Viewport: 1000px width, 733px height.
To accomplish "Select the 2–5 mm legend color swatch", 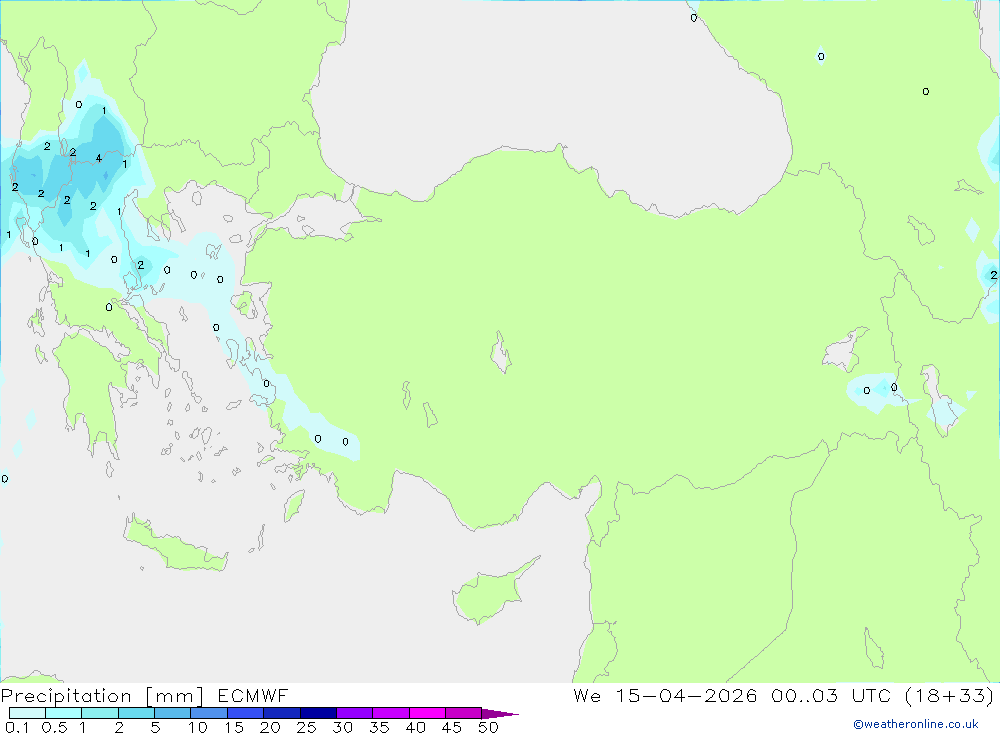I will [x=136, y=713].
